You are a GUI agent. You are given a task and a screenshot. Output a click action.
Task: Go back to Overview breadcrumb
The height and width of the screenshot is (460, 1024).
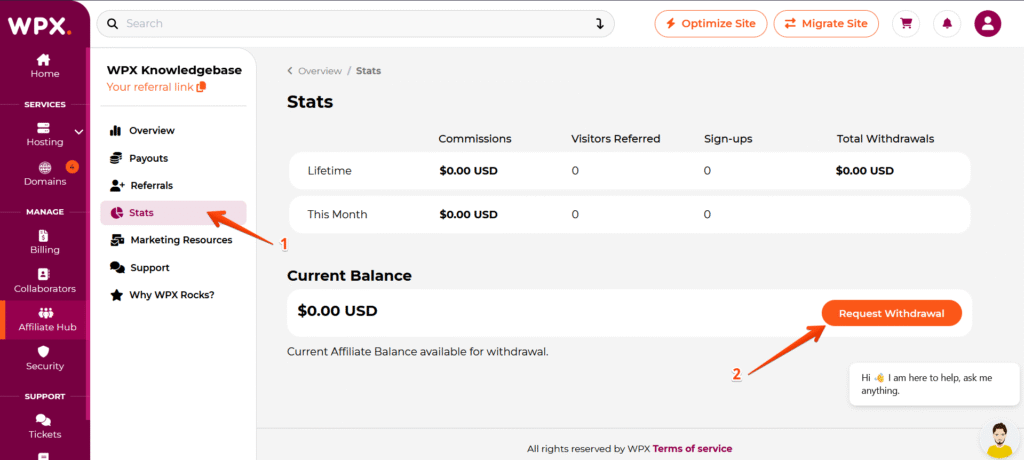click(x=319, y=71)
